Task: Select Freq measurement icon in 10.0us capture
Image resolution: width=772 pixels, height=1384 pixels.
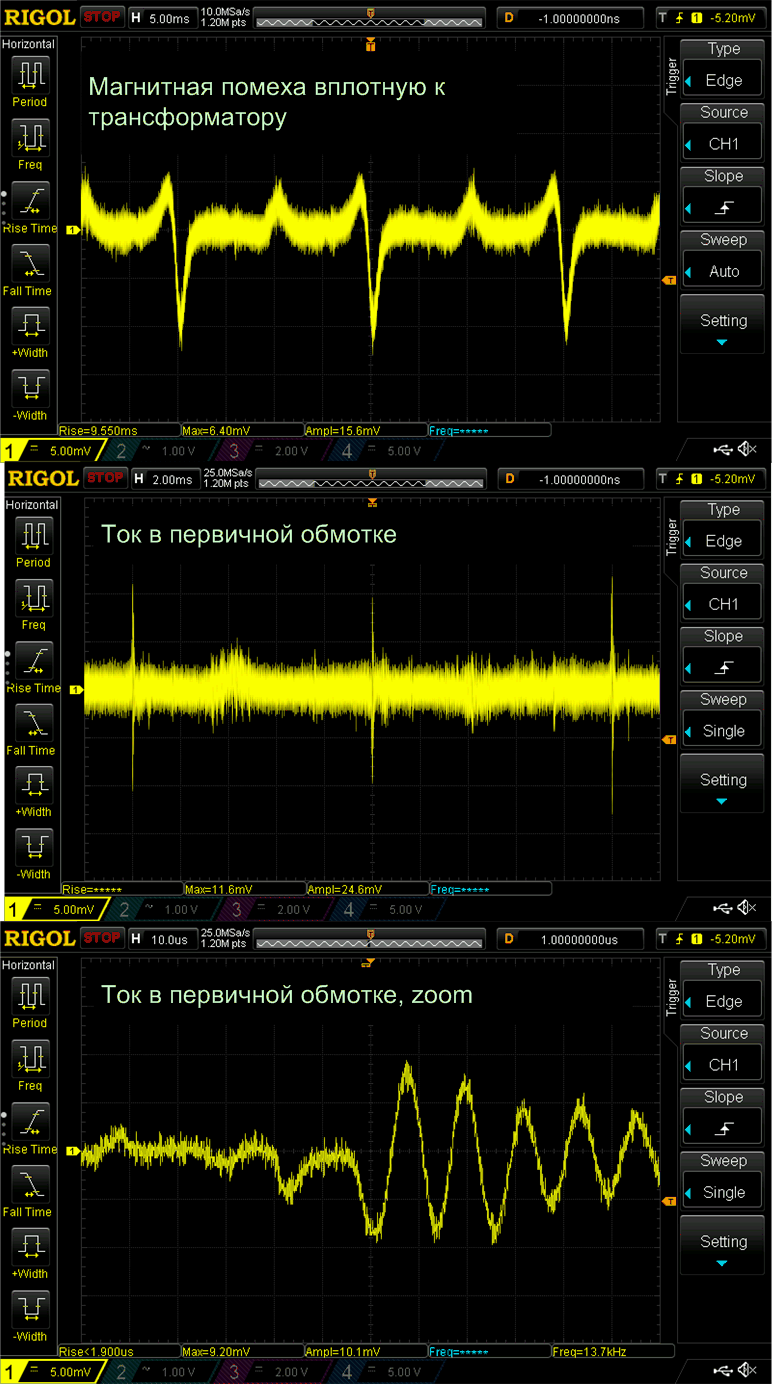Action: tap(30, 1058)
